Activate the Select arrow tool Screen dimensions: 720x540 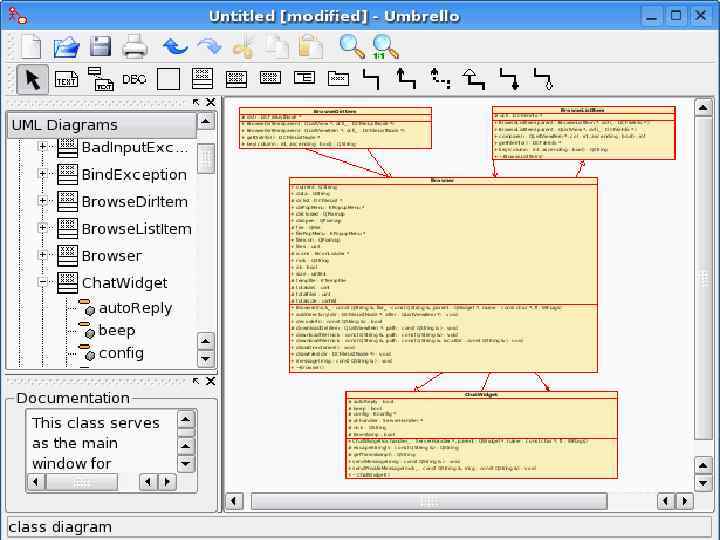coord(33,79)
